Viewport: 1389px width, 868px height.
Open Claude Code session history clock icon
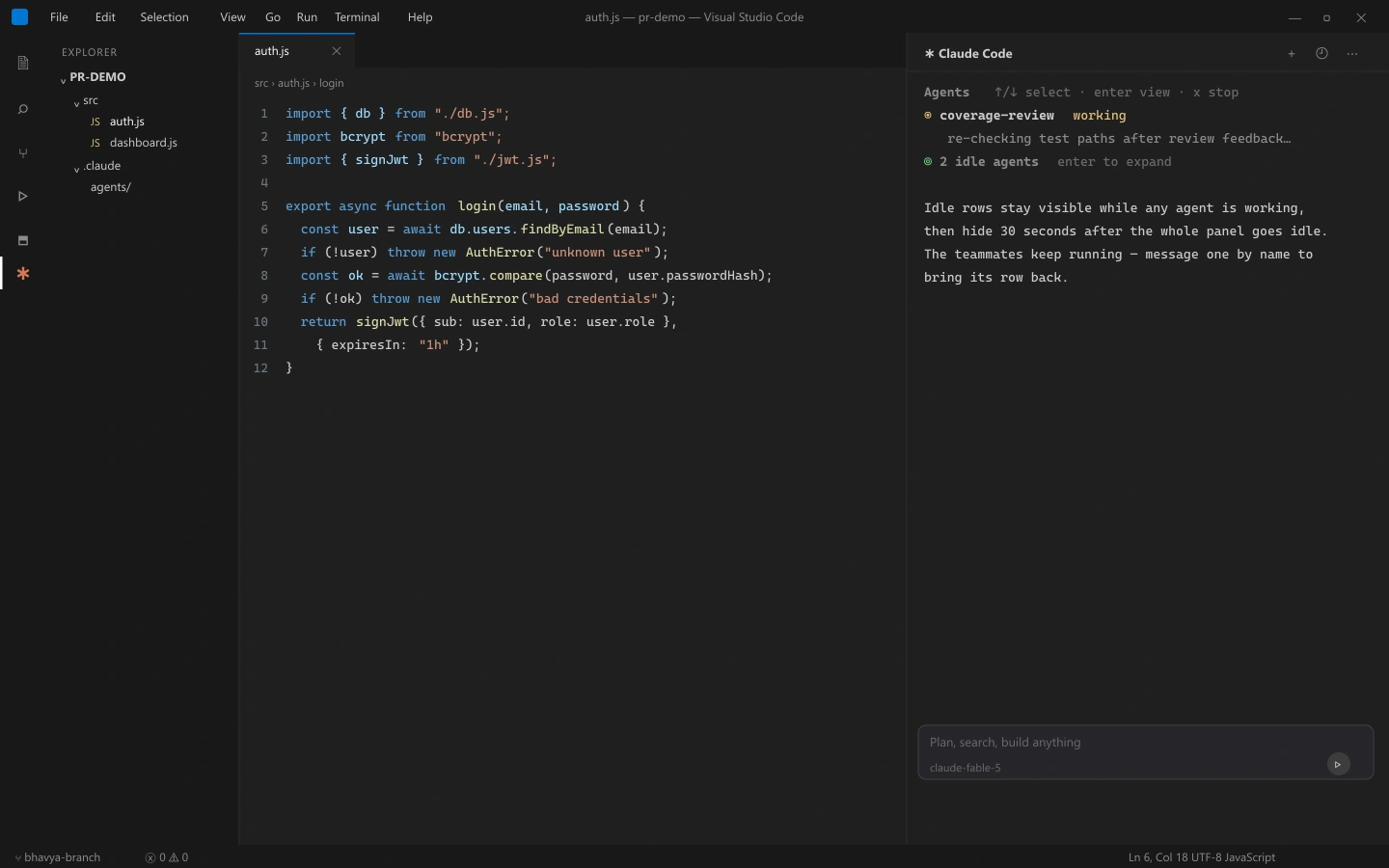(x=1322, y=54)
